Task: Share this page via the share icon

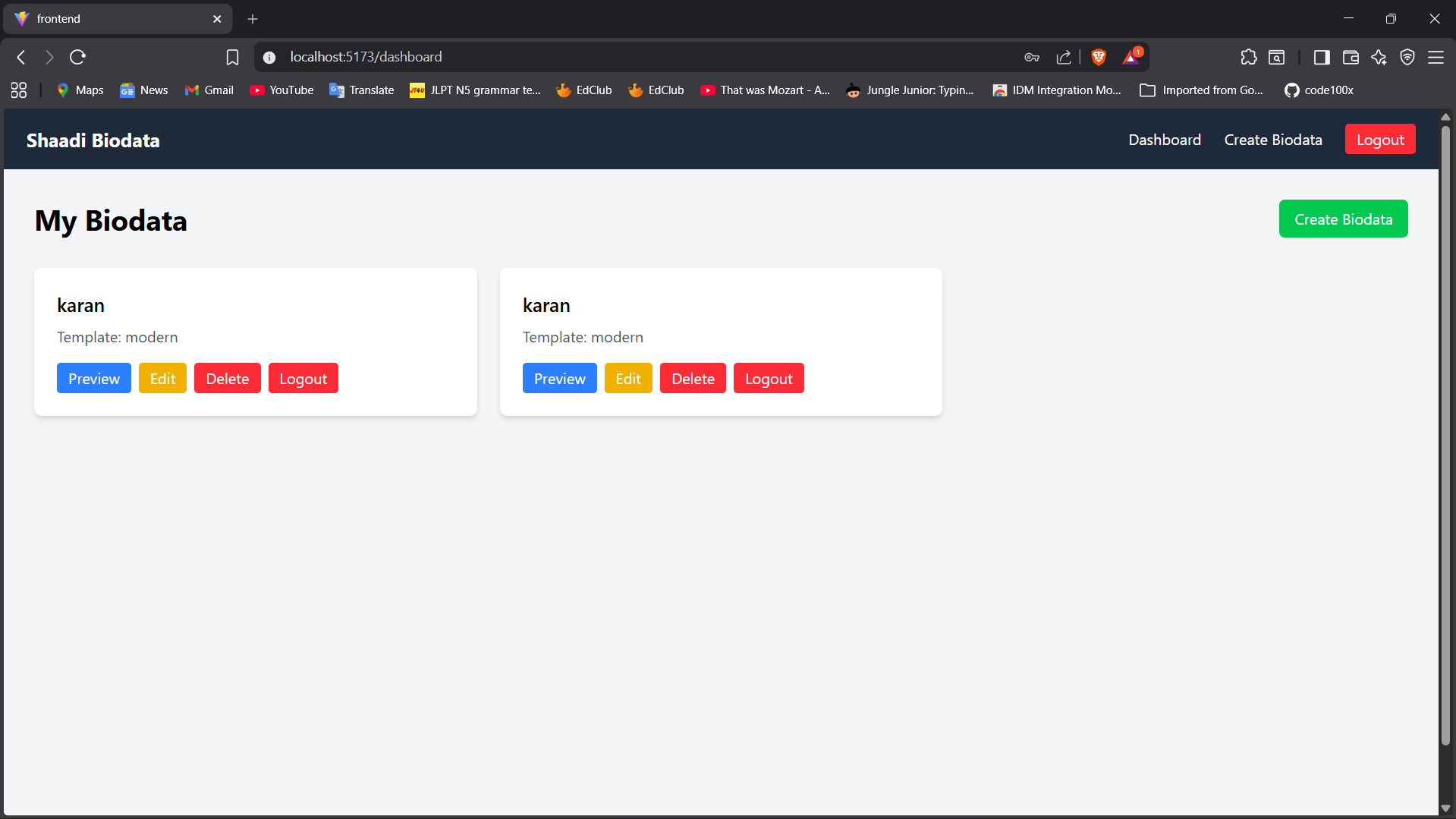Action: [1063, 57]
